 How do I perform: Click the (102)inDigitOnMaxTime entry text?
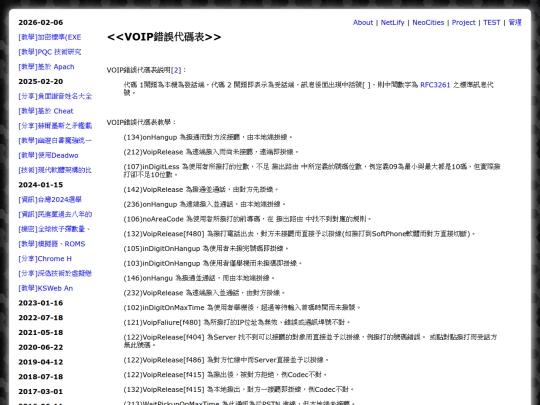pos(242,308)
